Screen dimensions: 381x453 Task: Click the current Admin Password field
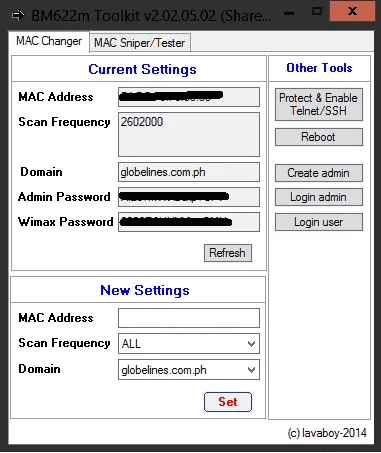pos(189,197)
